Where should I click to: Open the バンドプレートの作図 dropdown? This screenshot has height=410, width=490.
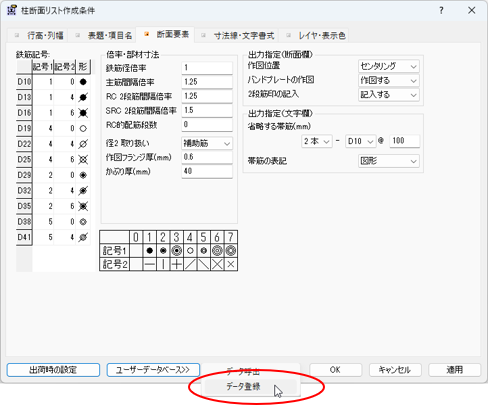[x=389, y=81]
